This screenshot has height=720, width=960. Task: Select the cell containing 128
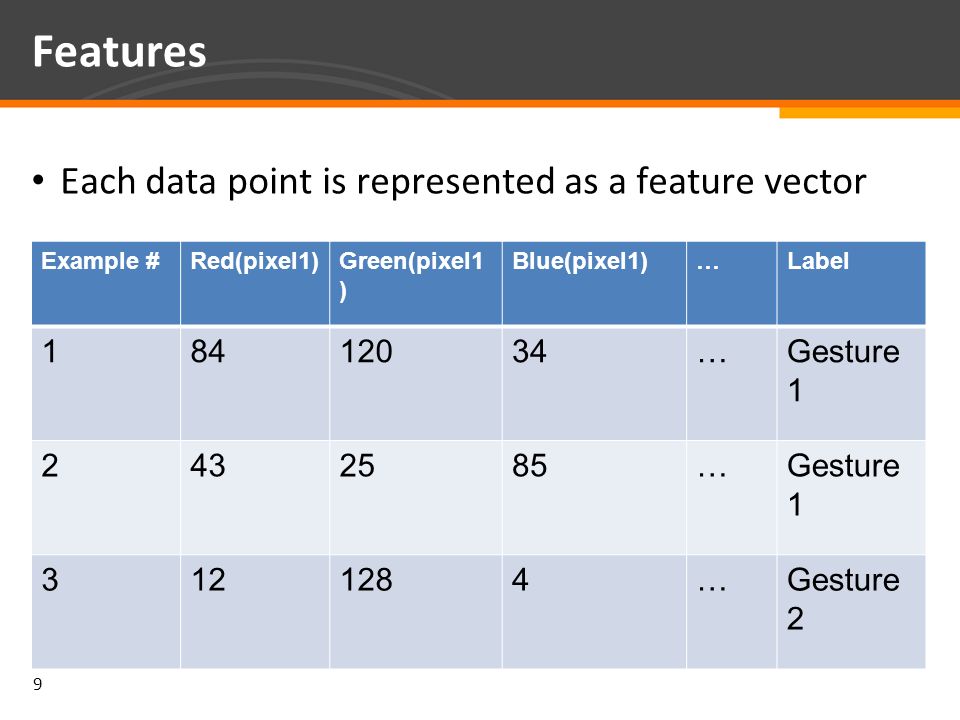click(x=416, y=612)
